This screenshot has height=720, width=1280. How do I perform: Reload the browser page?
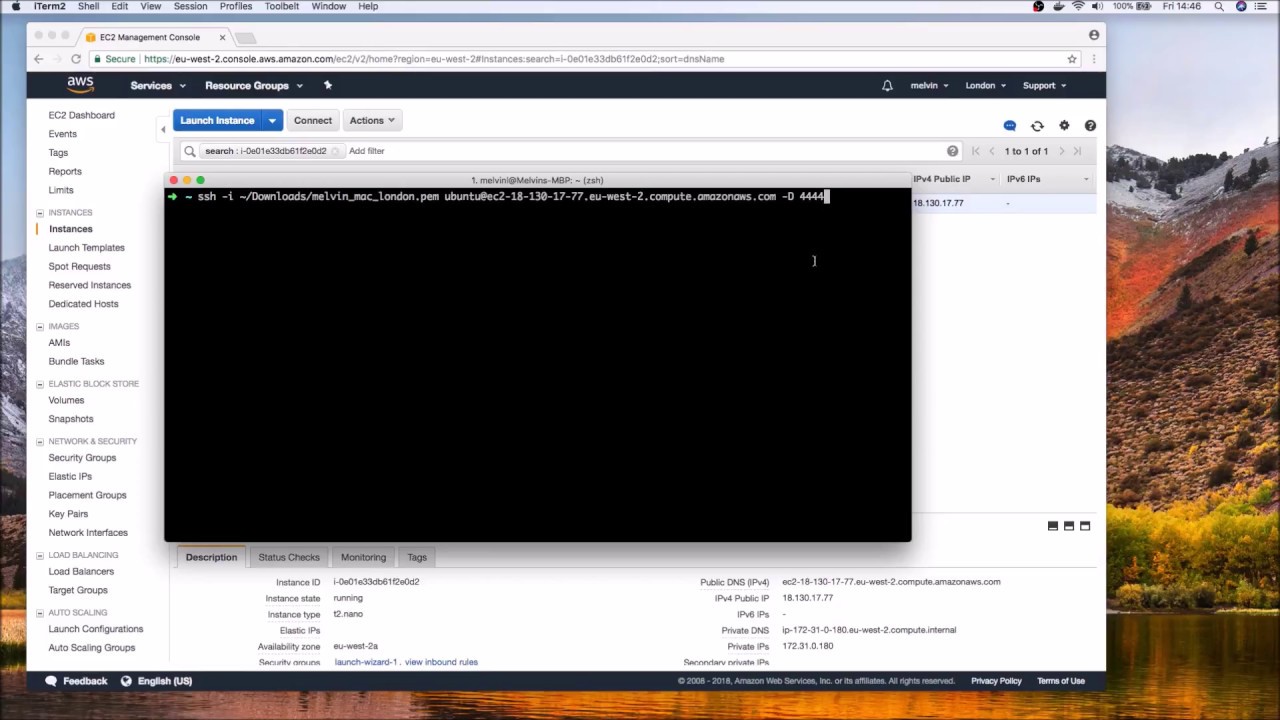(75, 59)
